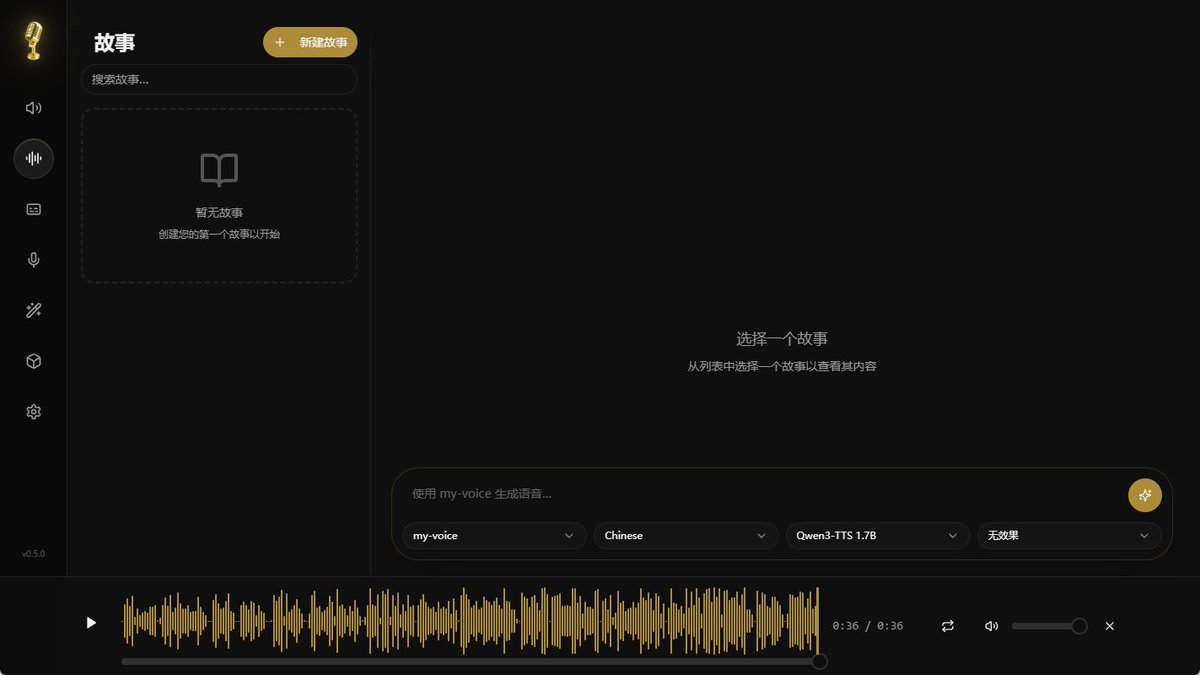Click the progress bar end handle
The height and width of the screenshot is (675, 1200).
[x=820, y=661]
